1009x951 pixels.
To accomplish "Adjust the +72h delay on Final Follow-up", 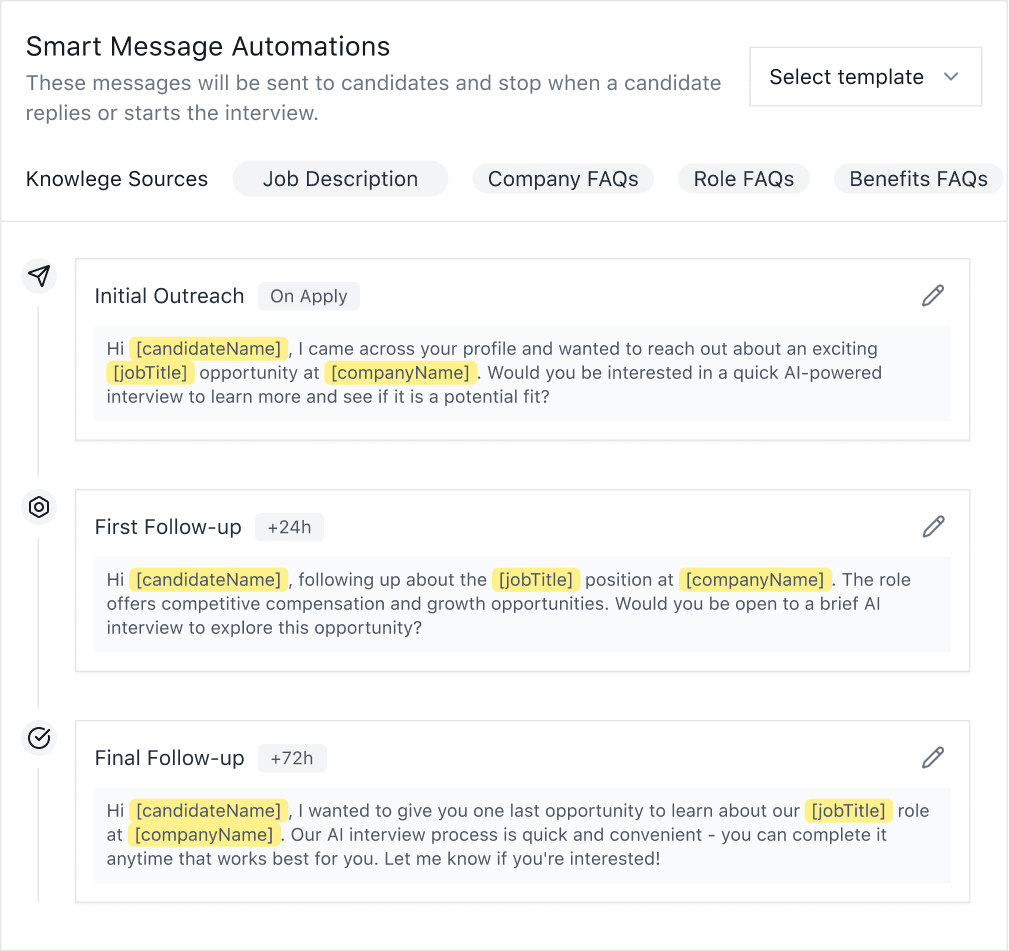I will coord(292,758).
